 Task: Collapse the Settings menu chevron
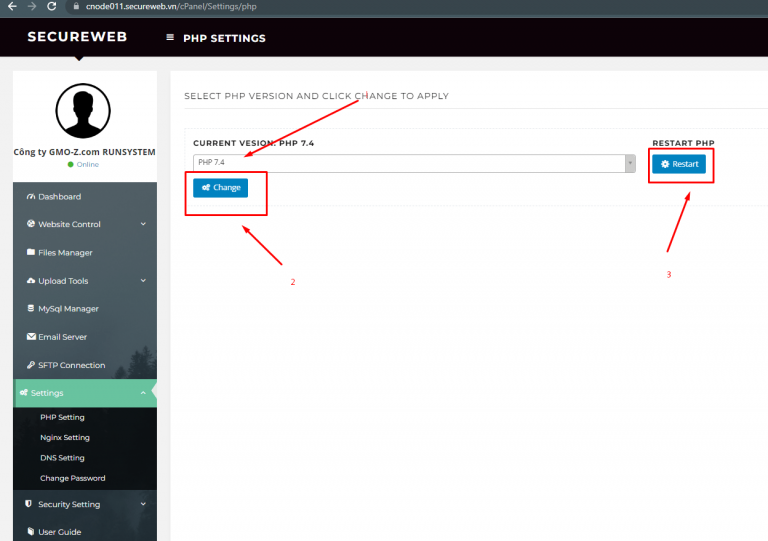click(x=143, y=393)
